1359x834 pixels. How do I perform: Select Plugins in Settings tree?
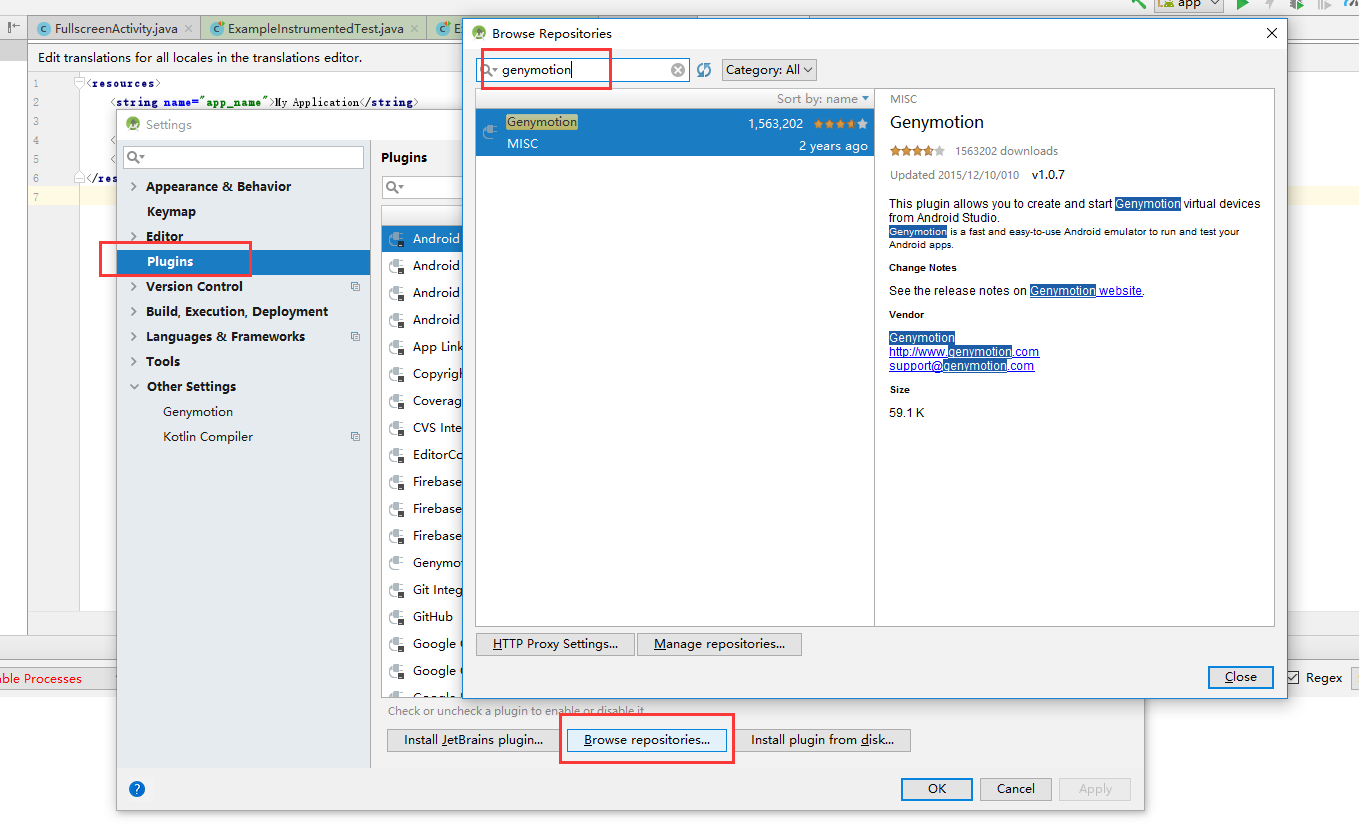click(x=243, y=262)
